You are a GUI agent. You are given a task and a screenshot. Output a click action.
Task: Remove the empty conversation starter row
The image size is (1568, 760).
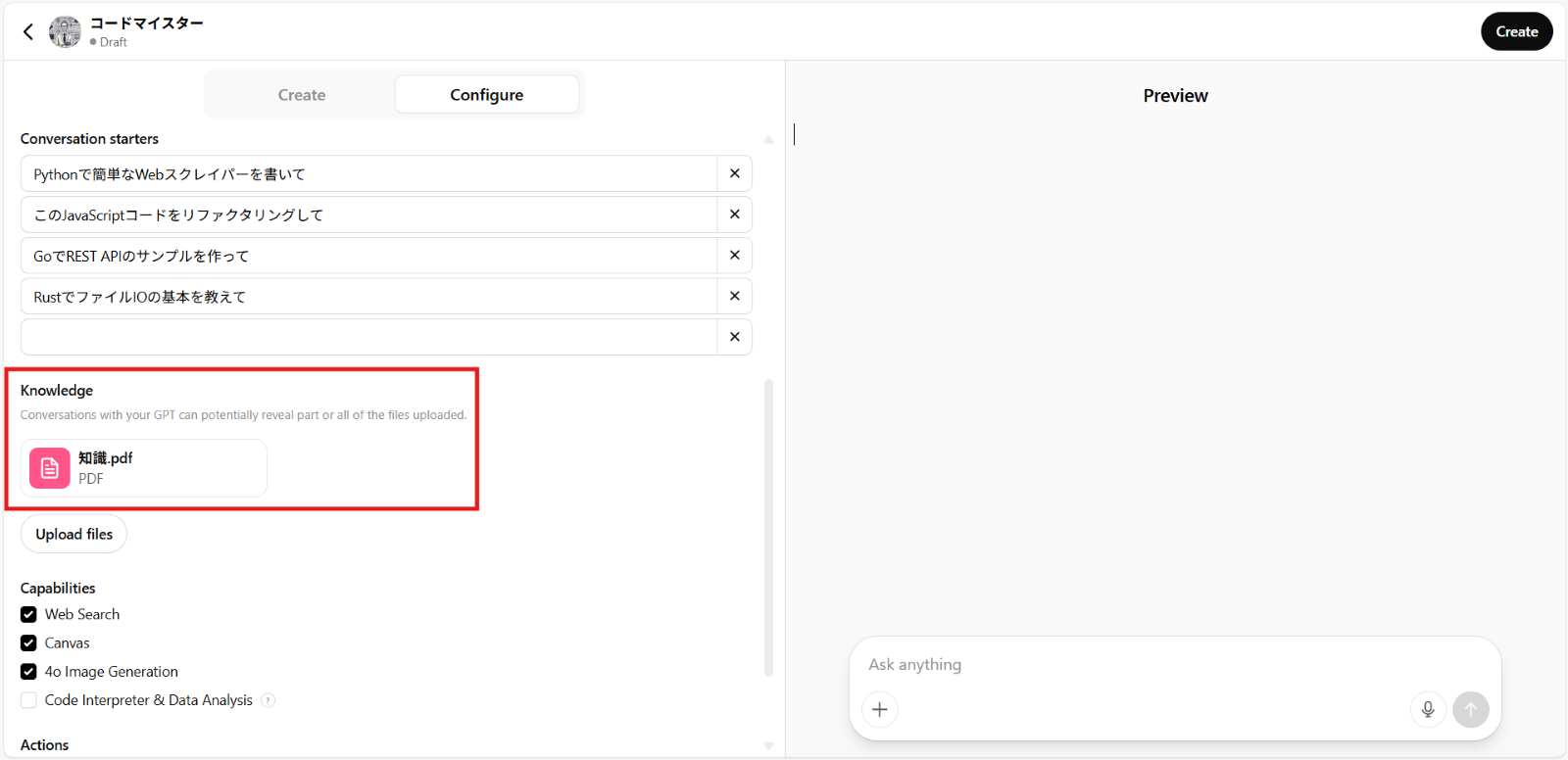[x=734, y=337]
